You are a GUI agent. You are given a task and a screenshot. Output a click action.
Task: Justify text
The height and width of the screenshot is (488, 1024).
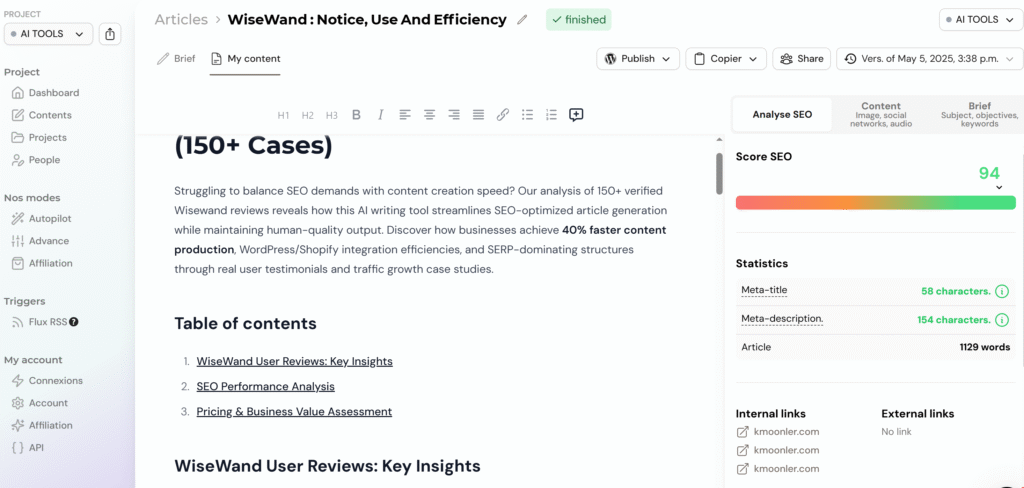coord(479,115)
